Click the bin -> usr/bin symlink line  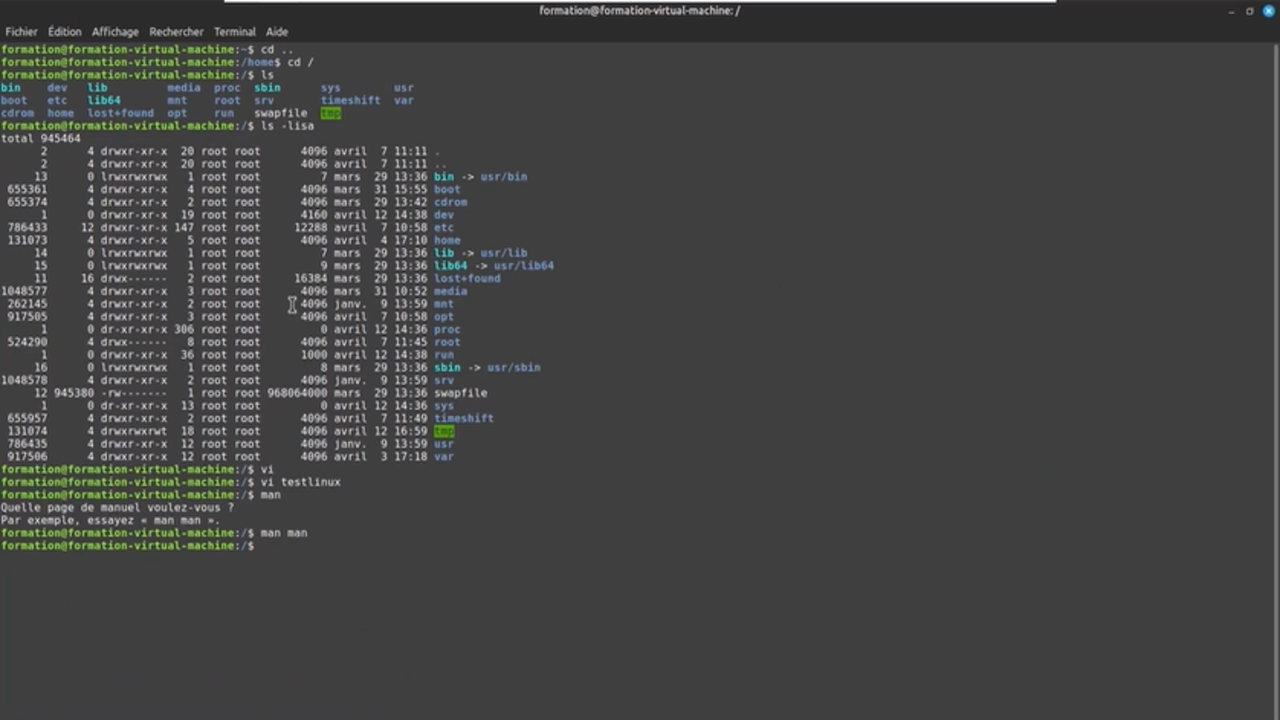point(480,176)
